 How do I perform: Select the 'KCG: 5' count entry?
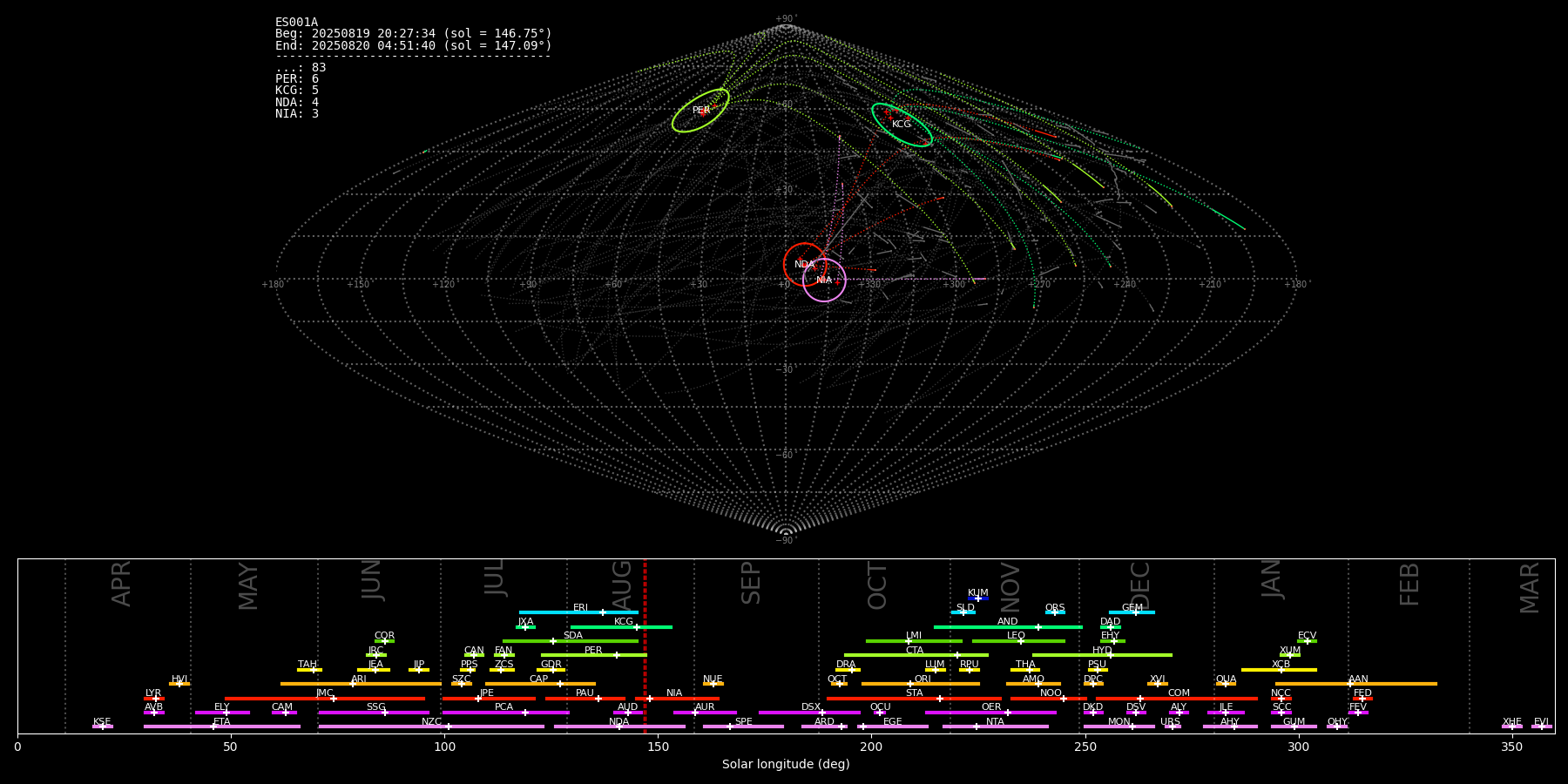point(297,91)
